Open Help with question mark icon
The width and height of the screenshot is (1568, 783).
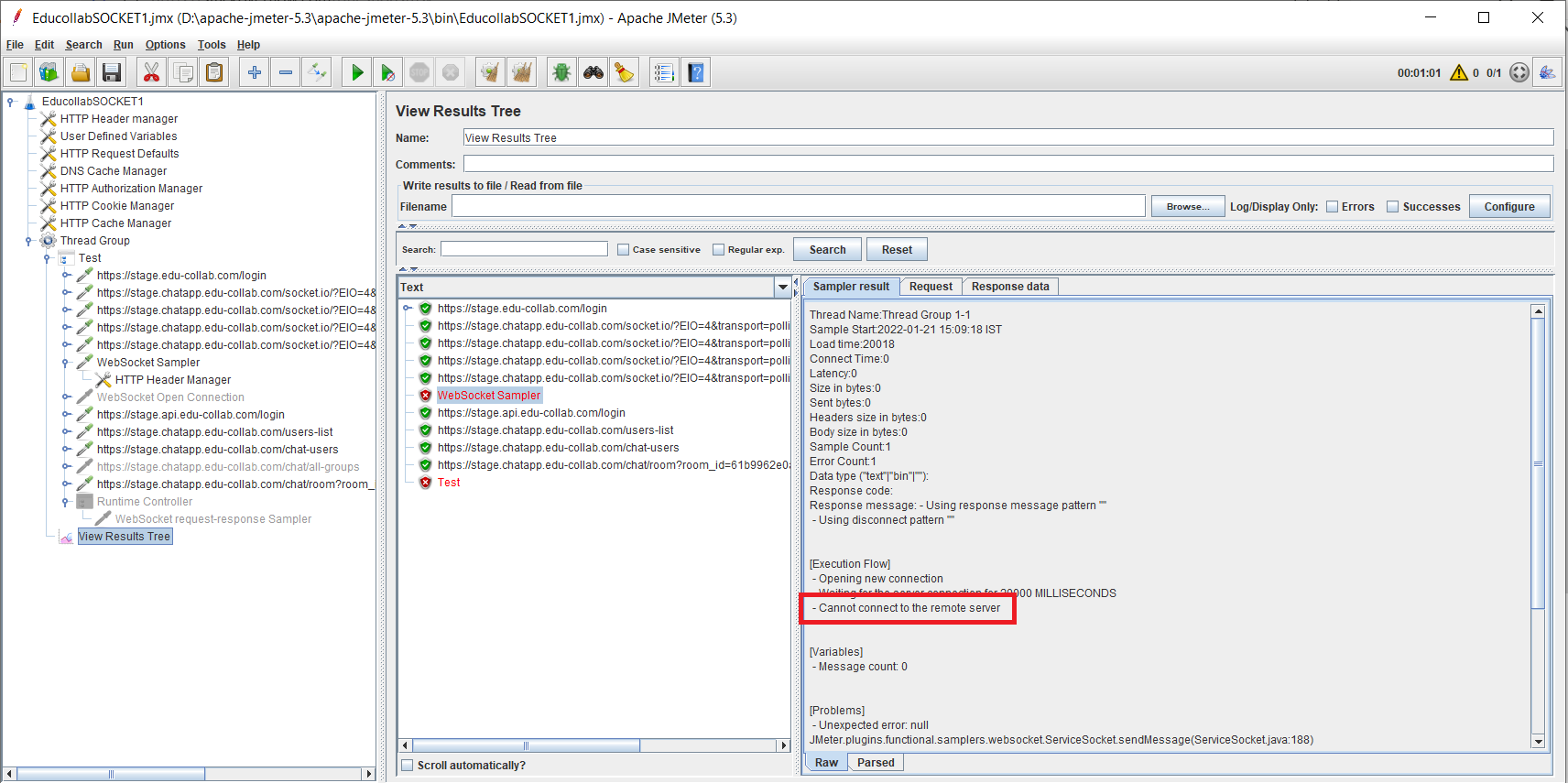coord(696,72)
